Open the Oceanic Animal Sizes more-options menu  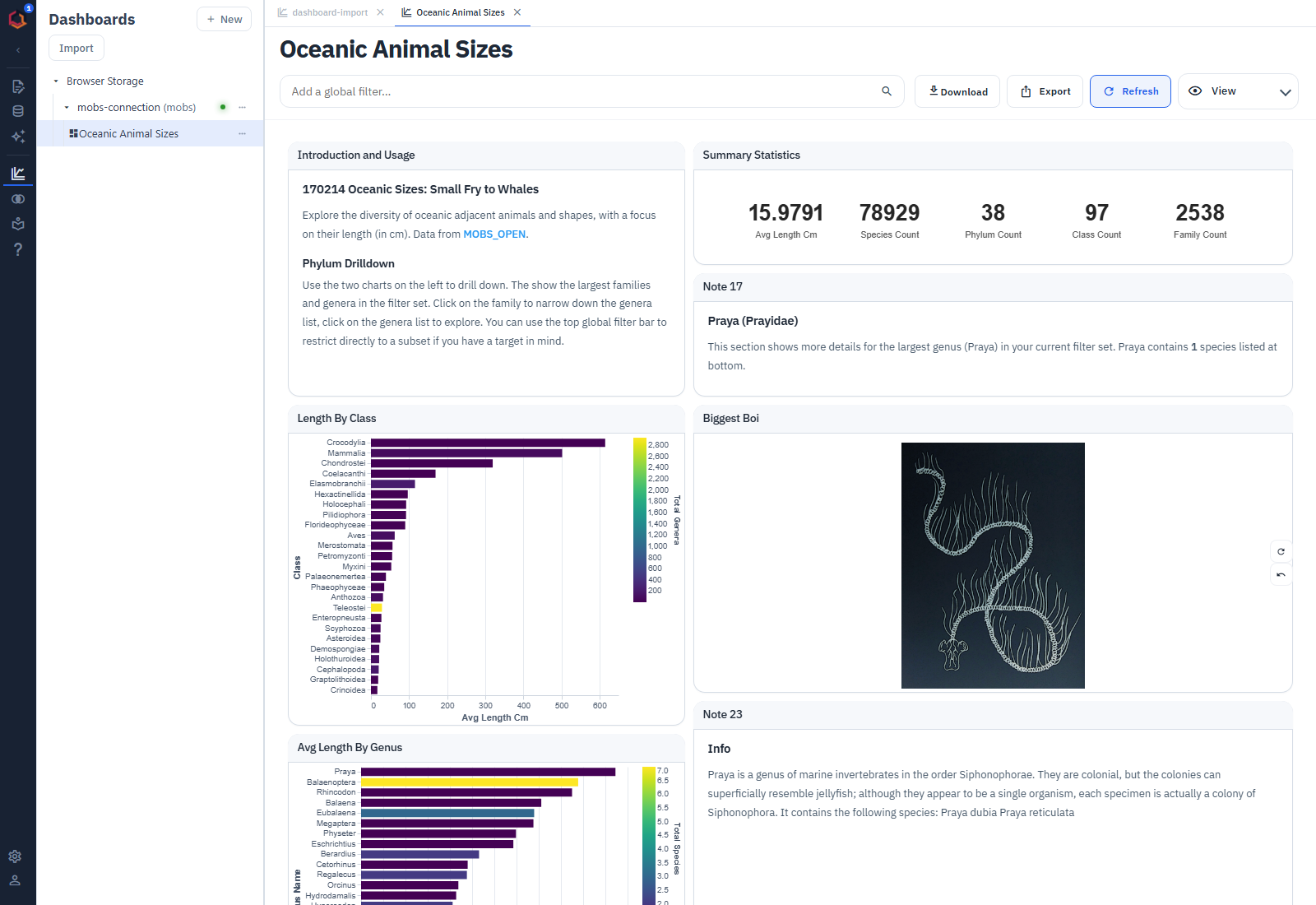coord(242,133)
